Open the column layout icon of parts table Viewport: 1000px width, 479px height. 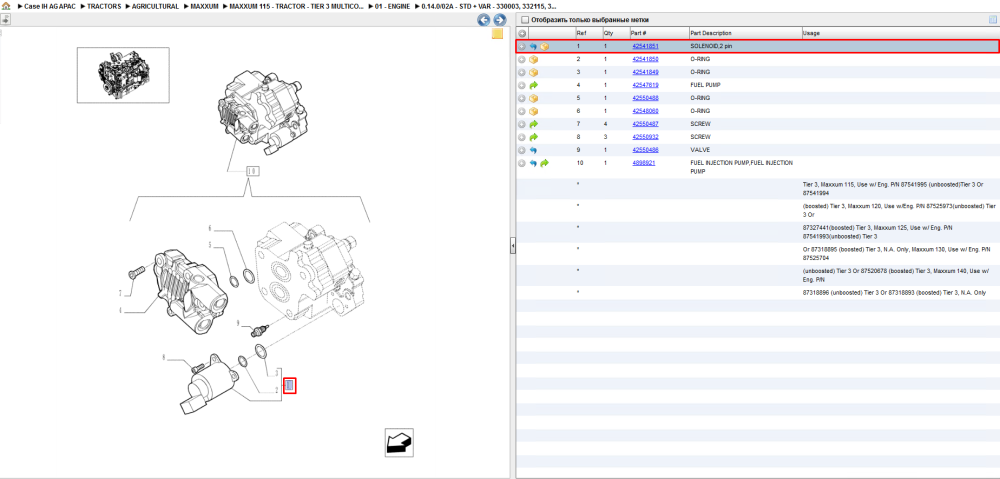click(992, 20)
